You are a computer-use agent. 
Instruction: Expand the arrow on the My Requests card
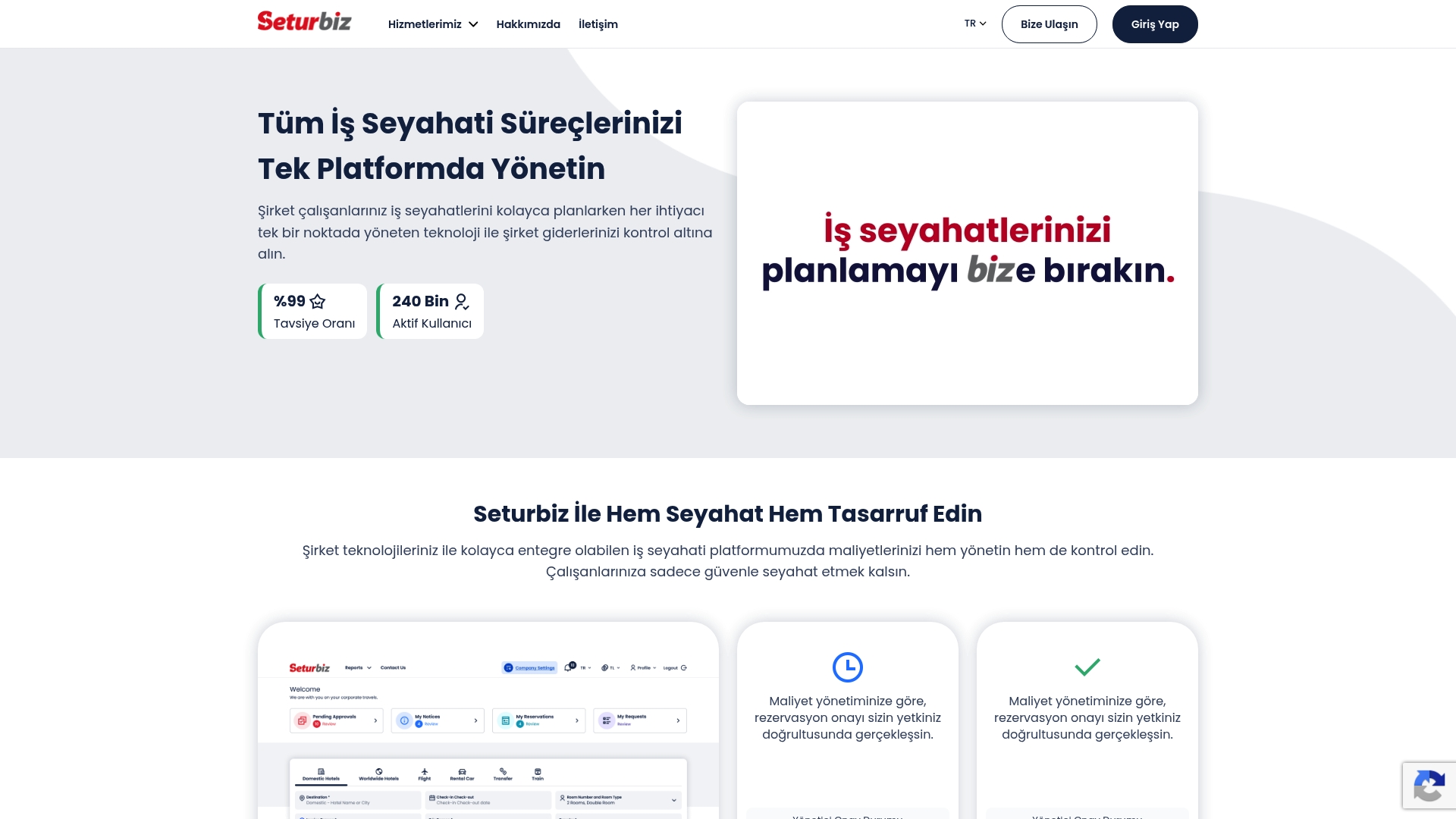click(x=678, y=720)
